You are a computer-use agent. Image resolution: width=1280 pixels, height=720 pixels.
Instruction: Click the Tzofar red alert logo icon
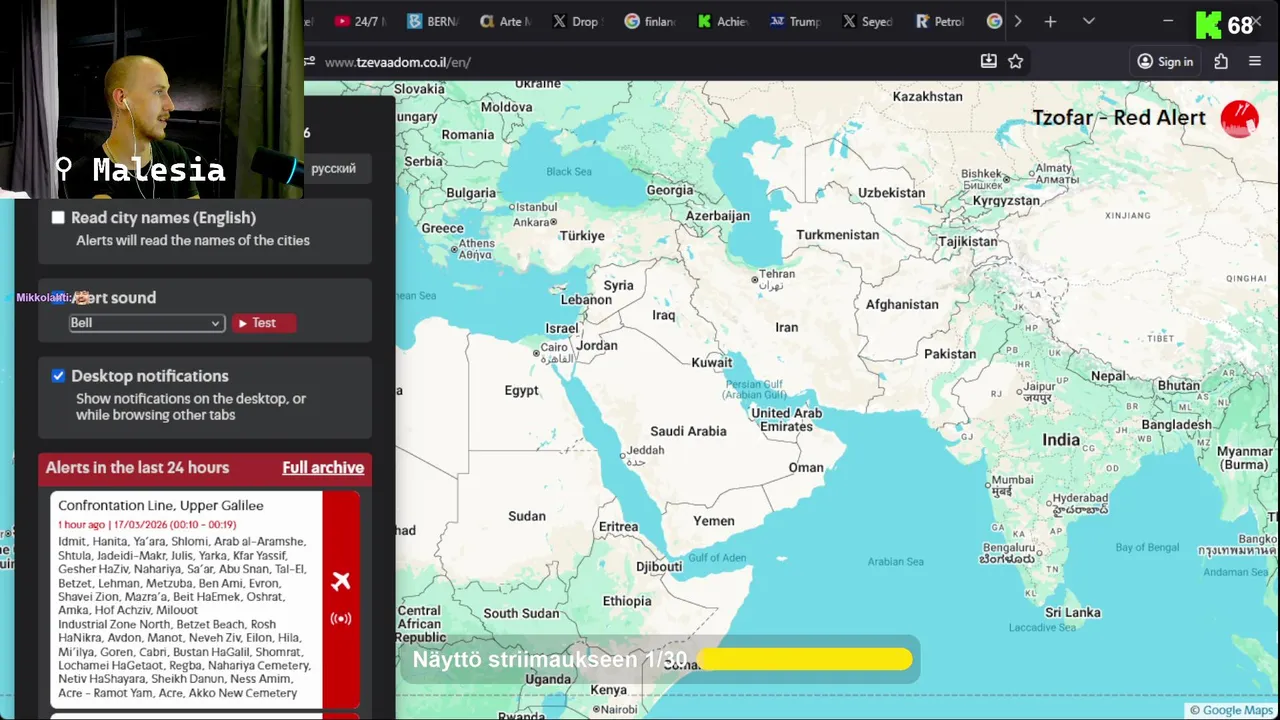pyautogui.click(x=1240, y=118)
